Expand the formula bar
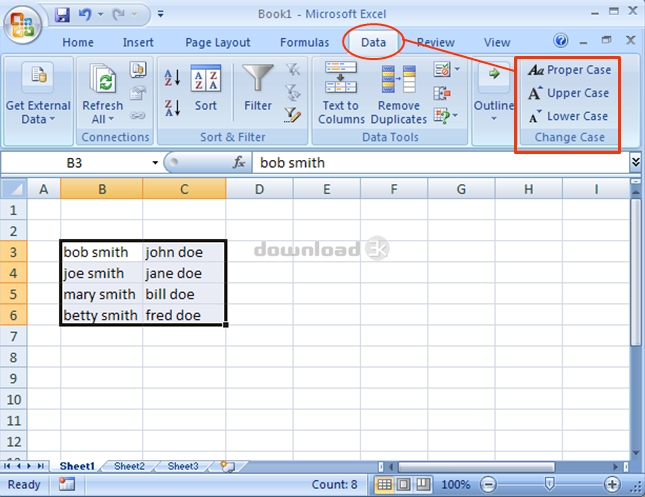645x497 pixels. pyautogui.click(x=636, y=163)
